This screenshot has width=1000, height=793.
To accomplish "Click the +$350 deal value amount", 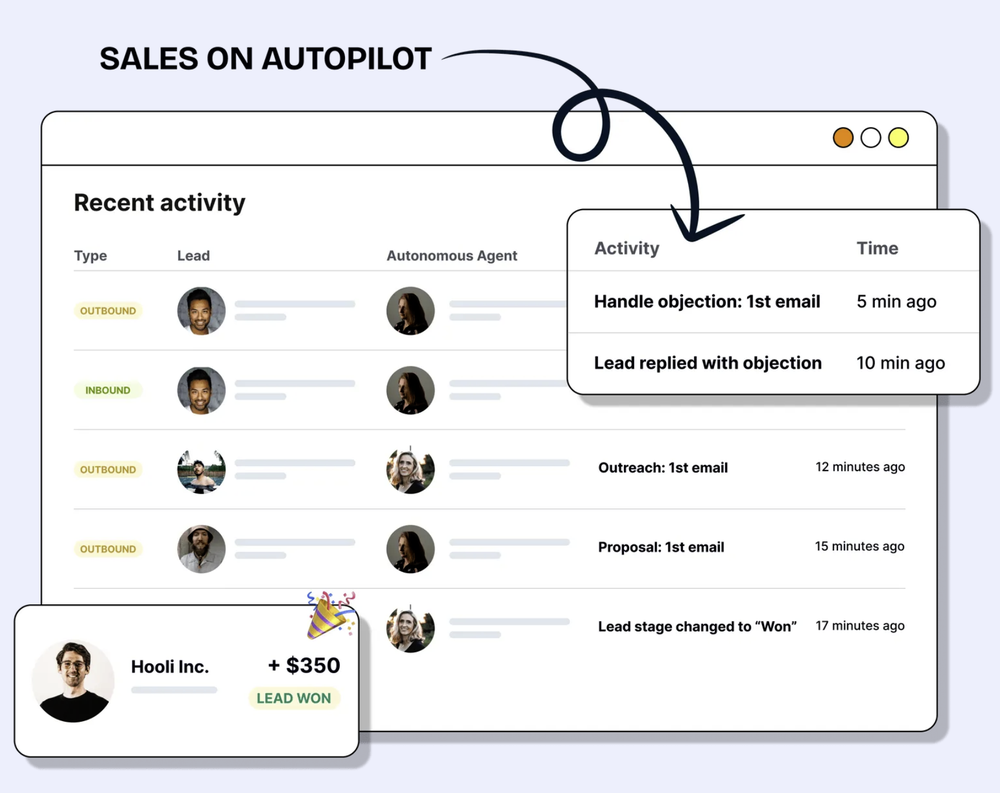I will tap(304, 665).
